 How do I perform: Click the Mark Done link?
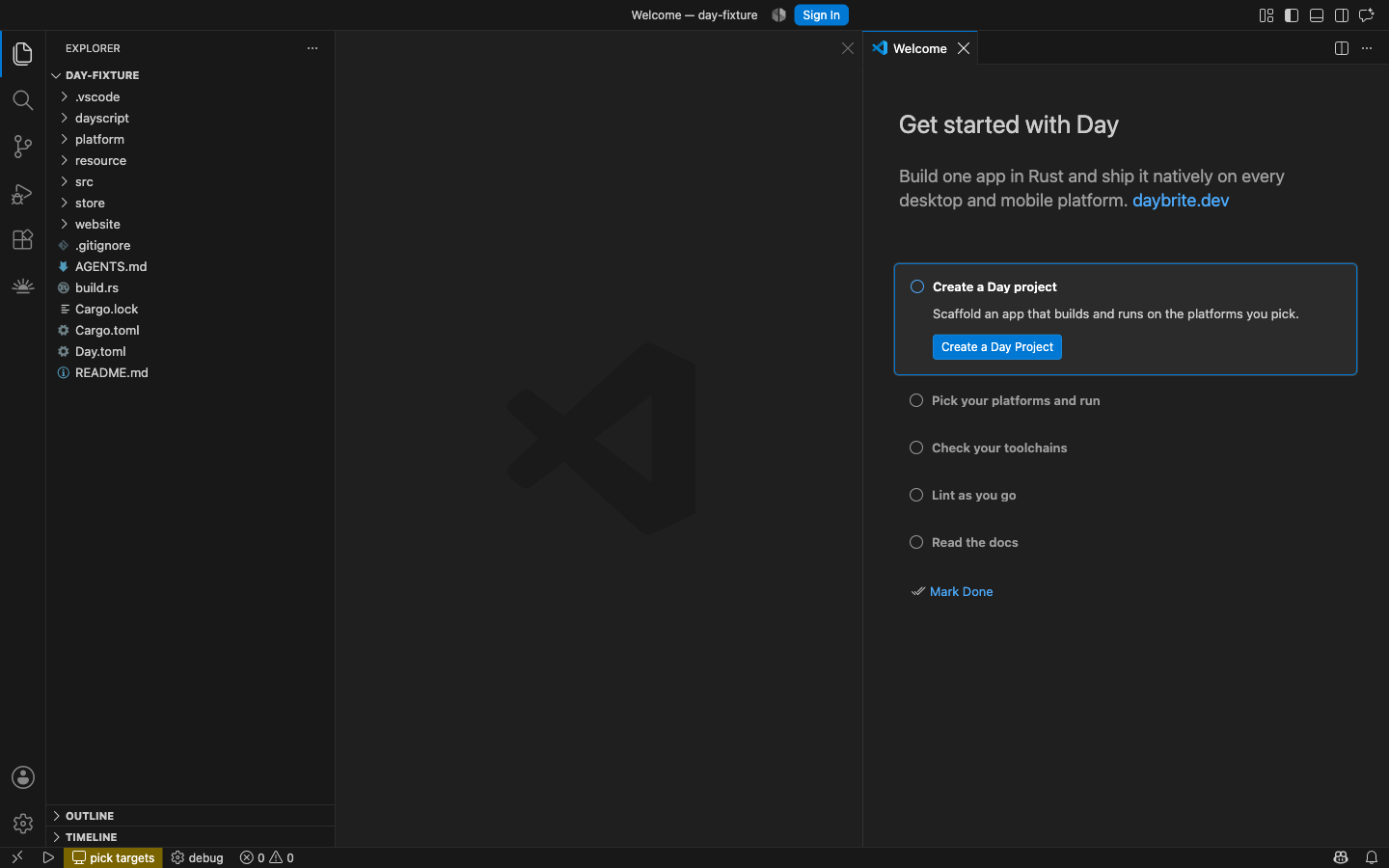[x=961, y=592]
